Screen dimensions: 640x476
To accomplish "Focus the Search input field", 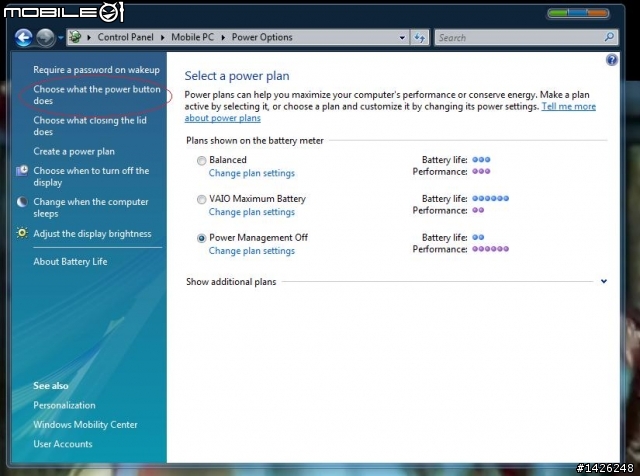I will coord(526,38).
